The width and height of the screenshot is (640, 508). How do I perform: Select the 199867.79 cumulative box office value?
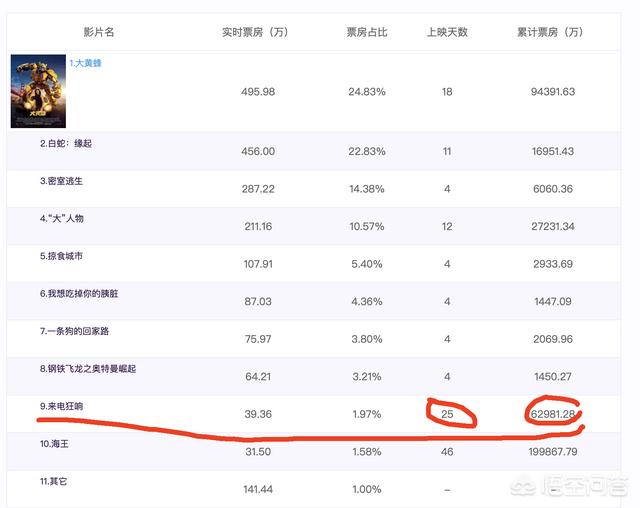553,452
